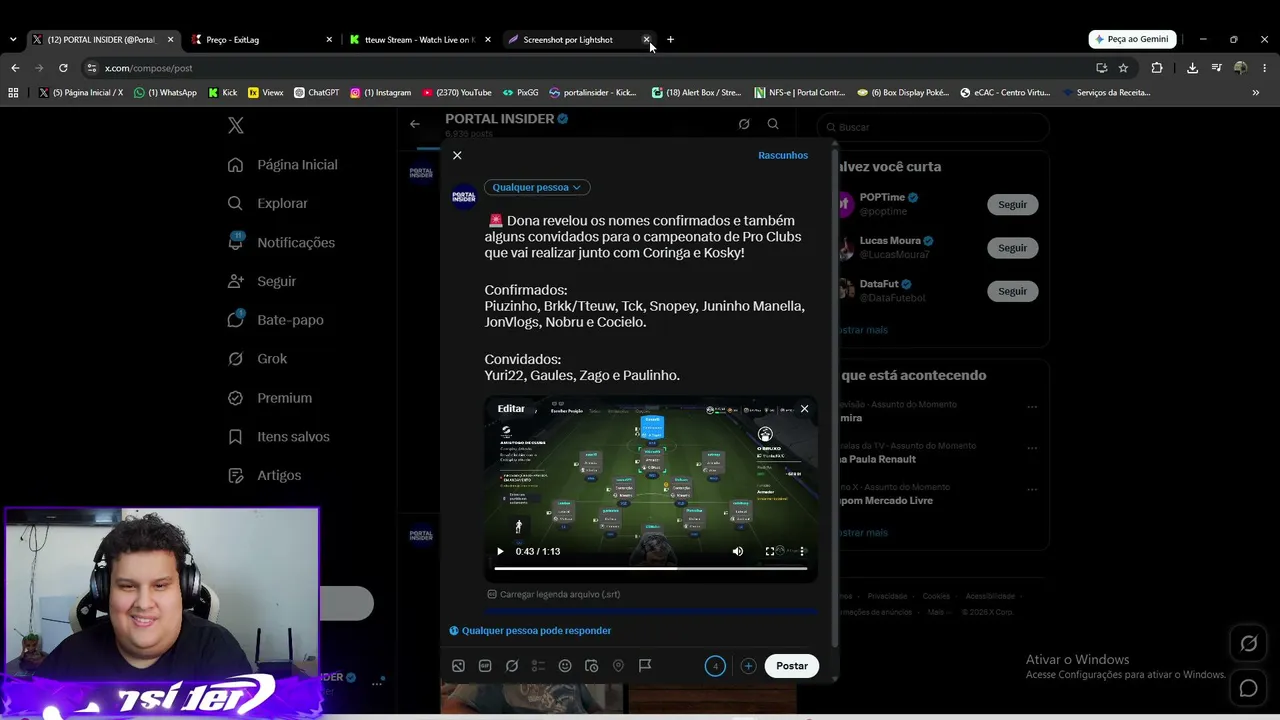
Task: Enter fullscreen on the attached video
Action: [x=770, y=551]
